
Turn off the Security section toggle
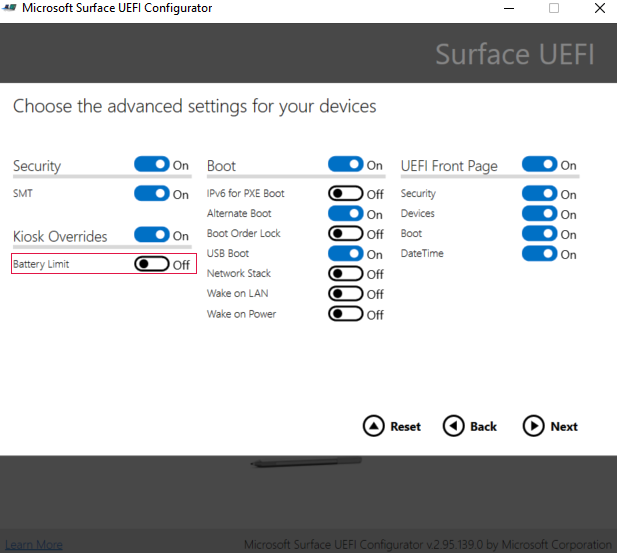click(x=151, y=164)
